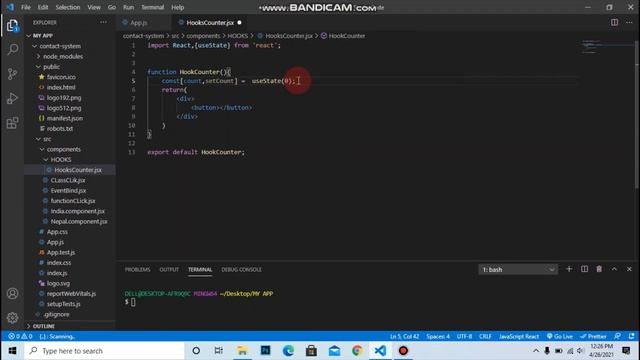
Task: Click the CRLF line ending setting
Action: pos(485,336)
